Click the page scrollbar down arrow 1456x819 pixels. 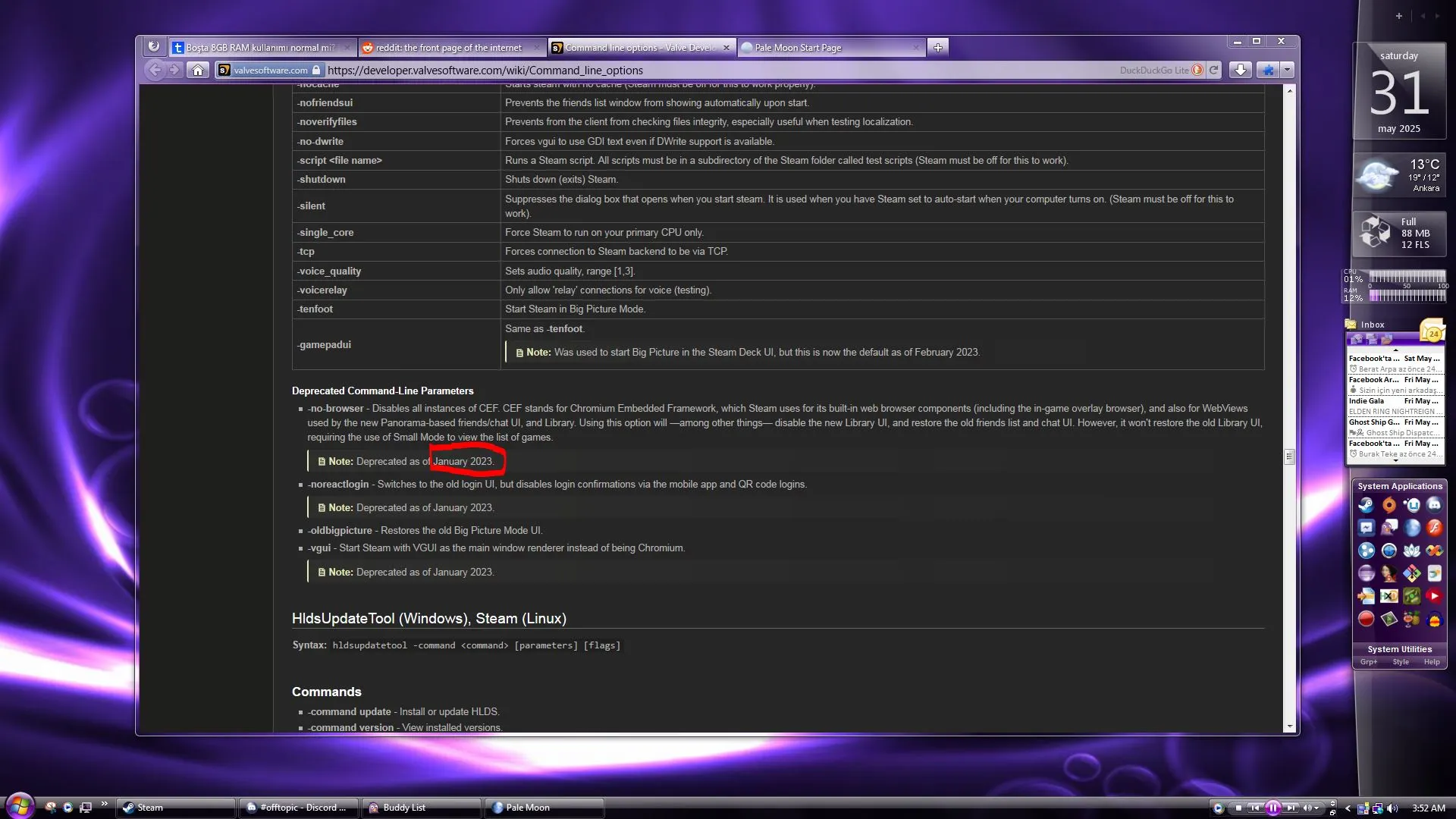click(x=1289, y=726)
